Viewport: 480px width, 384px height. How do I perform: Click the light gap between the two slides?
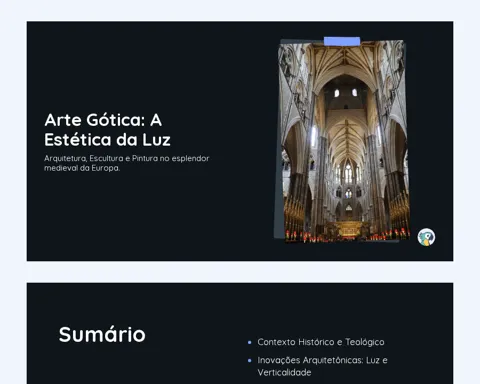[x=240, y=272]
